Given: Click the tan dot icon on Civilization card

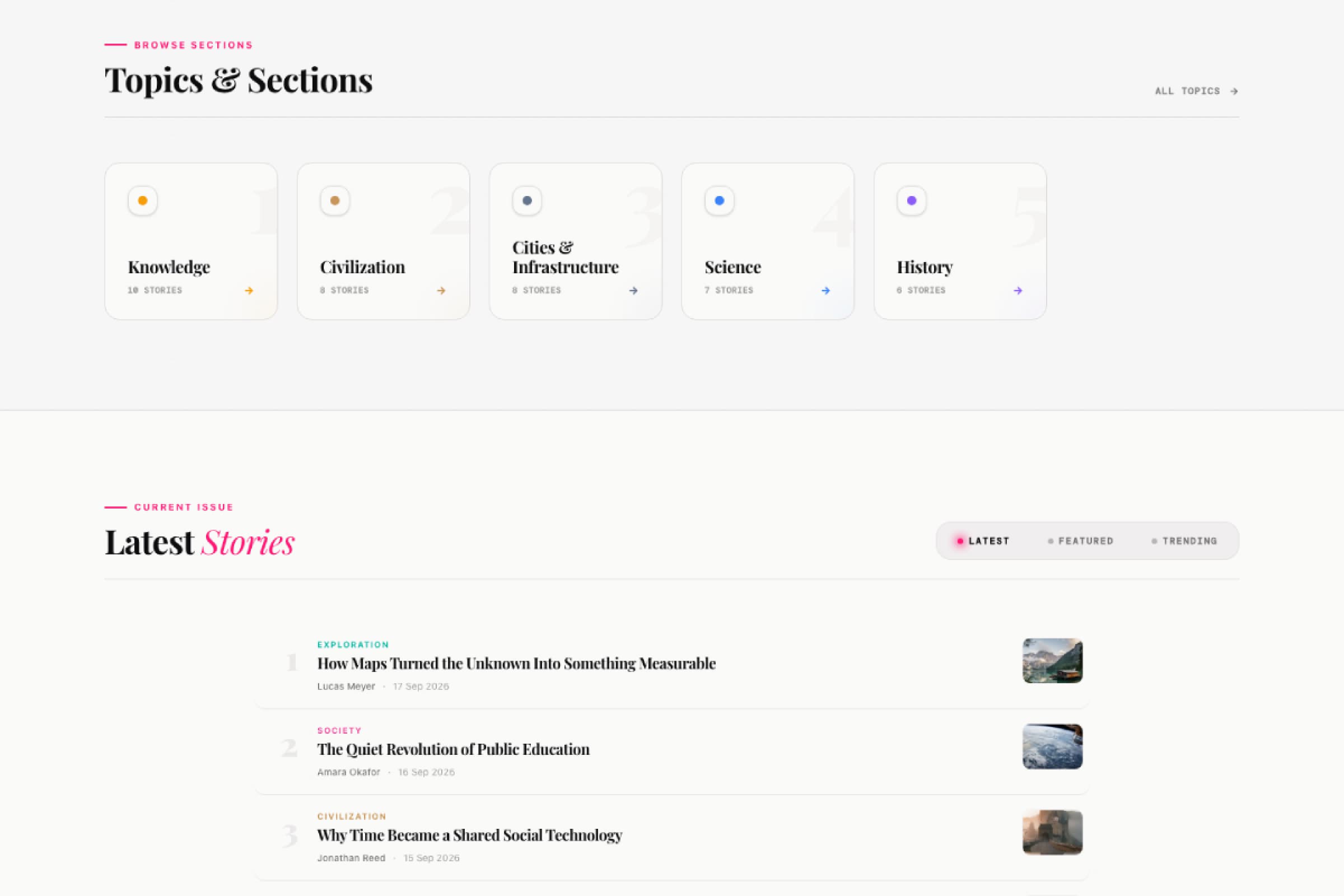Looking at the screenshot, I should [335, 200].
